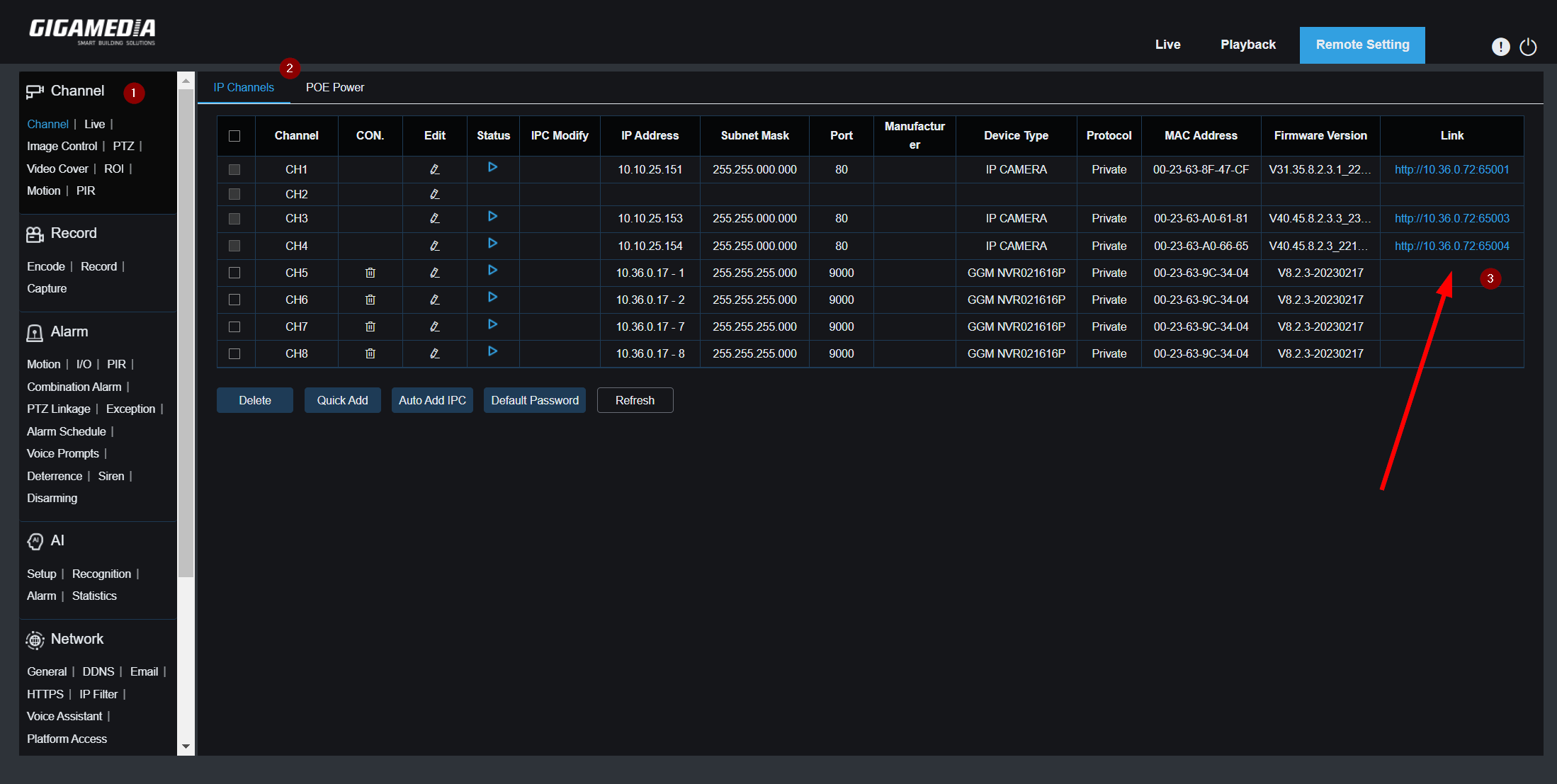Click the sidebar scroll up arrow
Screen dimensions: 1557x784
click(186, 81)
